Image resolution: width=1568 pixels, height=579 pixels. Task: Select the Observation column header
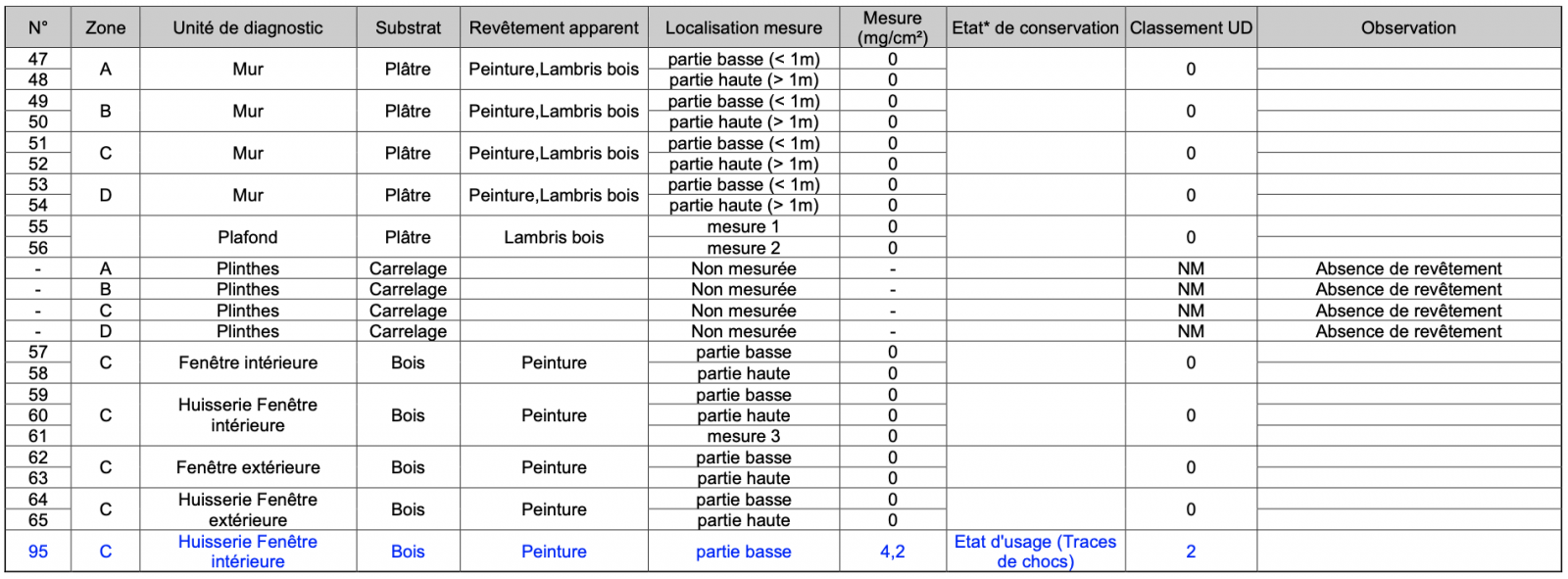1408,27
